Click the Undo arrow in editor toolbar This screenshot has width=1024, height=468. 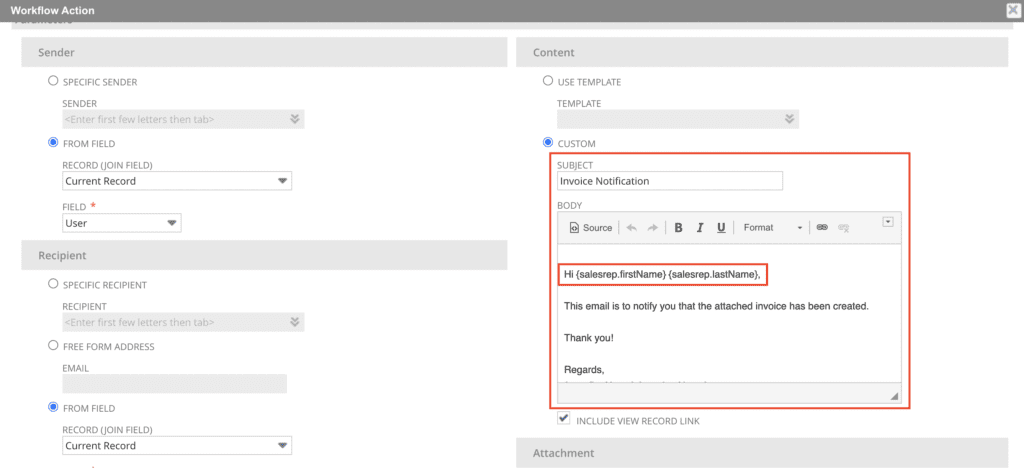(x=631, y=228)
